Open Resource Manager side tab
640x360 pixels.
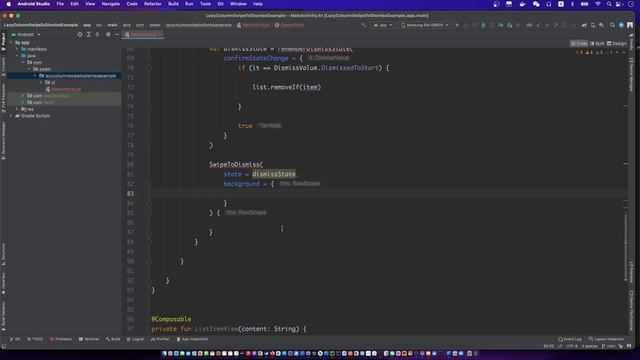click(x=3, y=140)
